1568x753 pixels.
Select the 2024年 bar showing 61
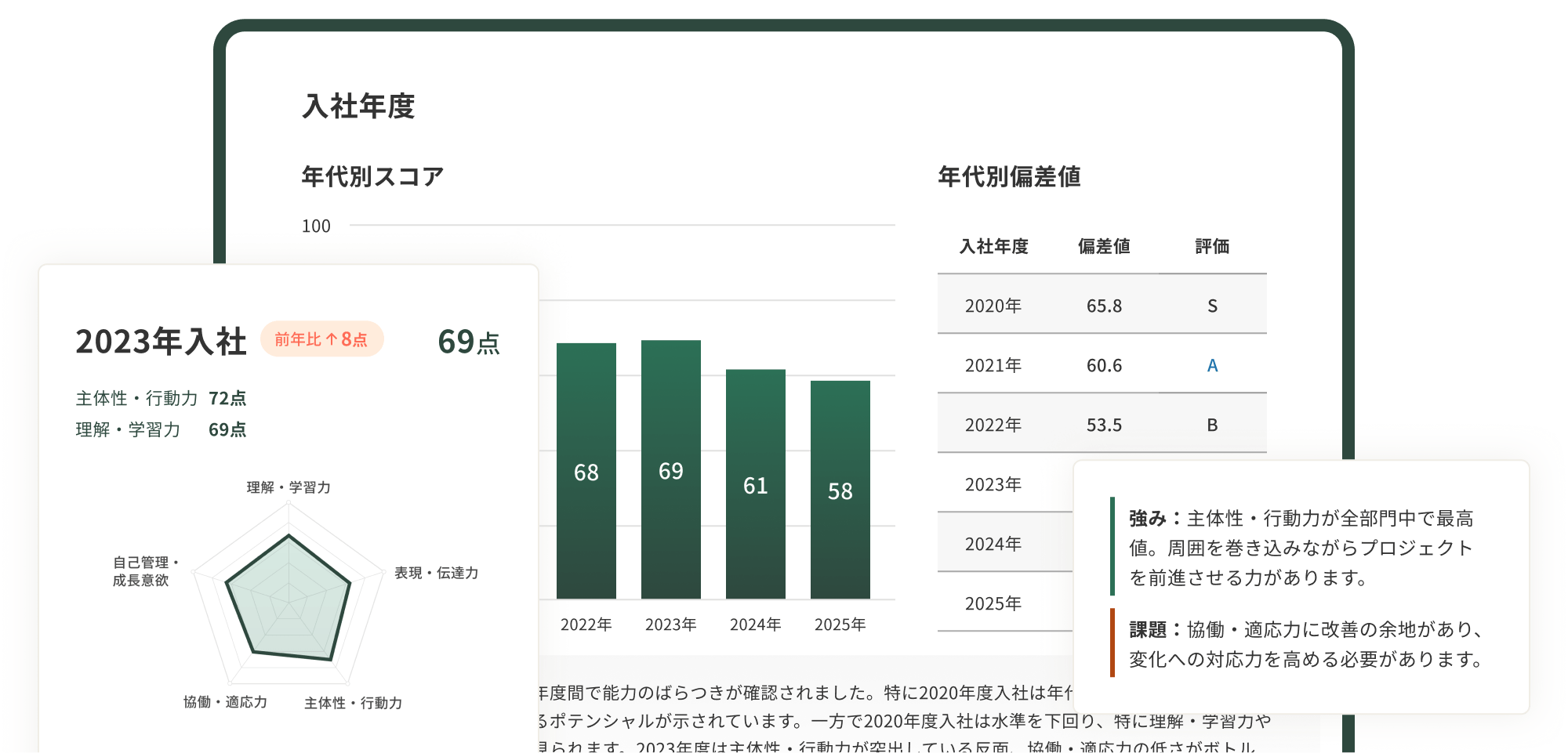tap(755, 483)
